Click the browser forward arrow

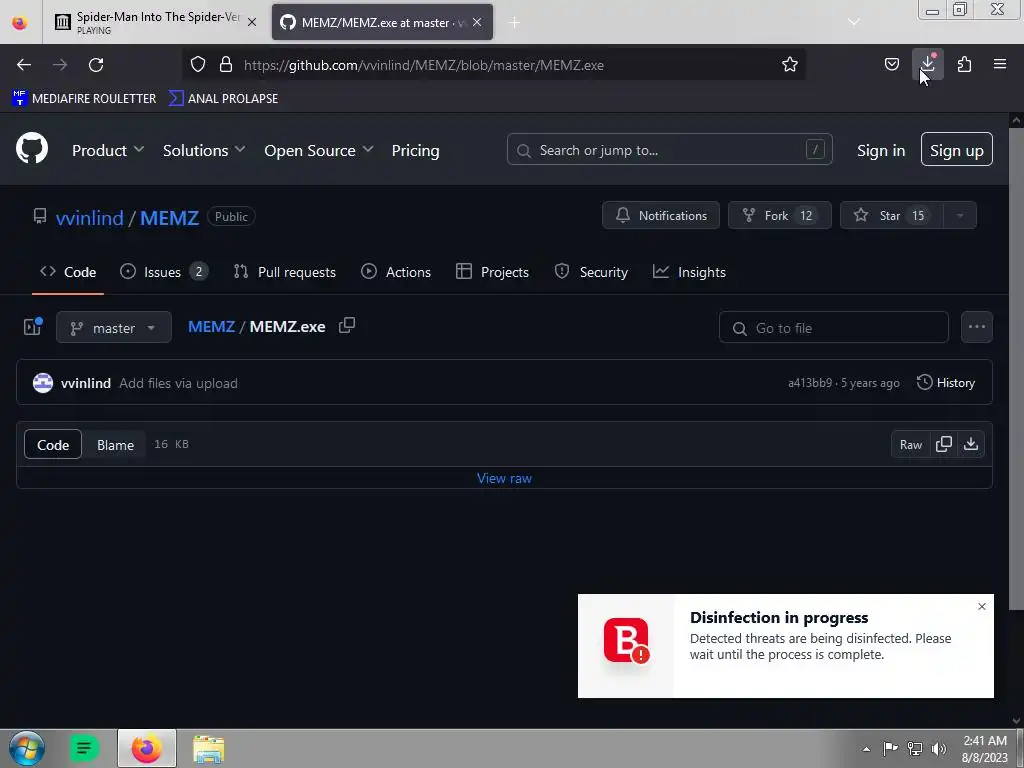(x=60, y=65)
